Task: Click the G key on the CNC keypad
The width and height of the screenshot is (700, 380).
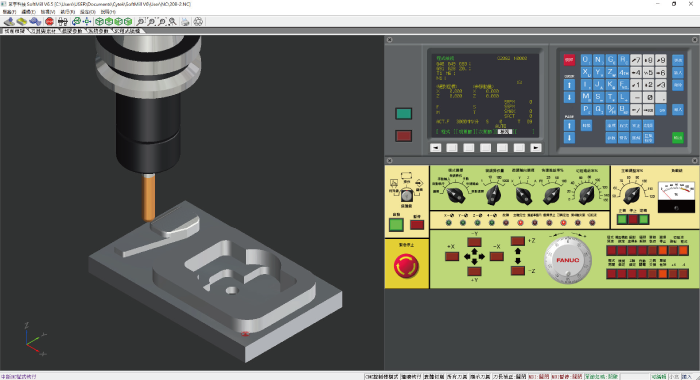Action: [611, 60]
